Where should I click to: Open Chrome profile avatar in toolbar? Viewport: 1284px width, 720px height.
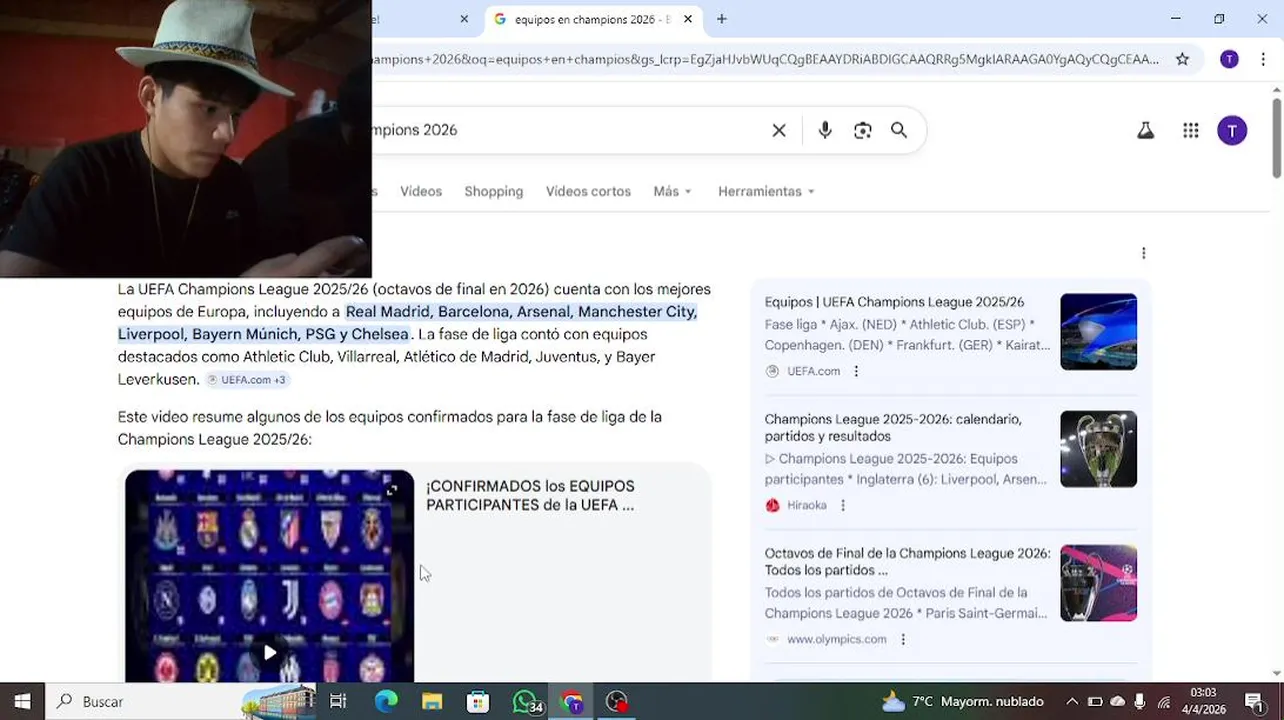1229,59
